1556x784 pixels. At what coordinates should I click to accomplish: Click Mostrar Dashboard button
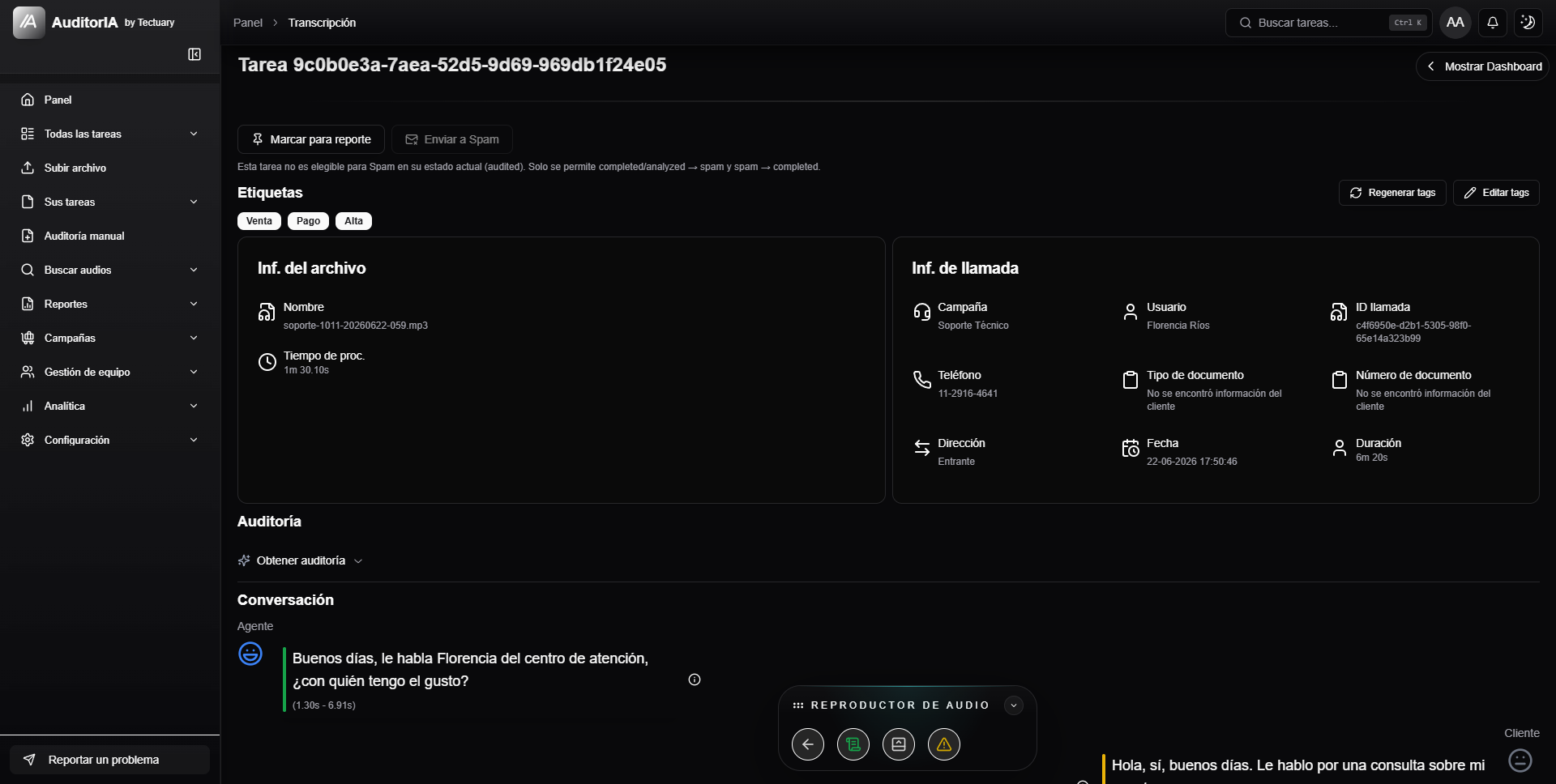tap(1483, 66)
